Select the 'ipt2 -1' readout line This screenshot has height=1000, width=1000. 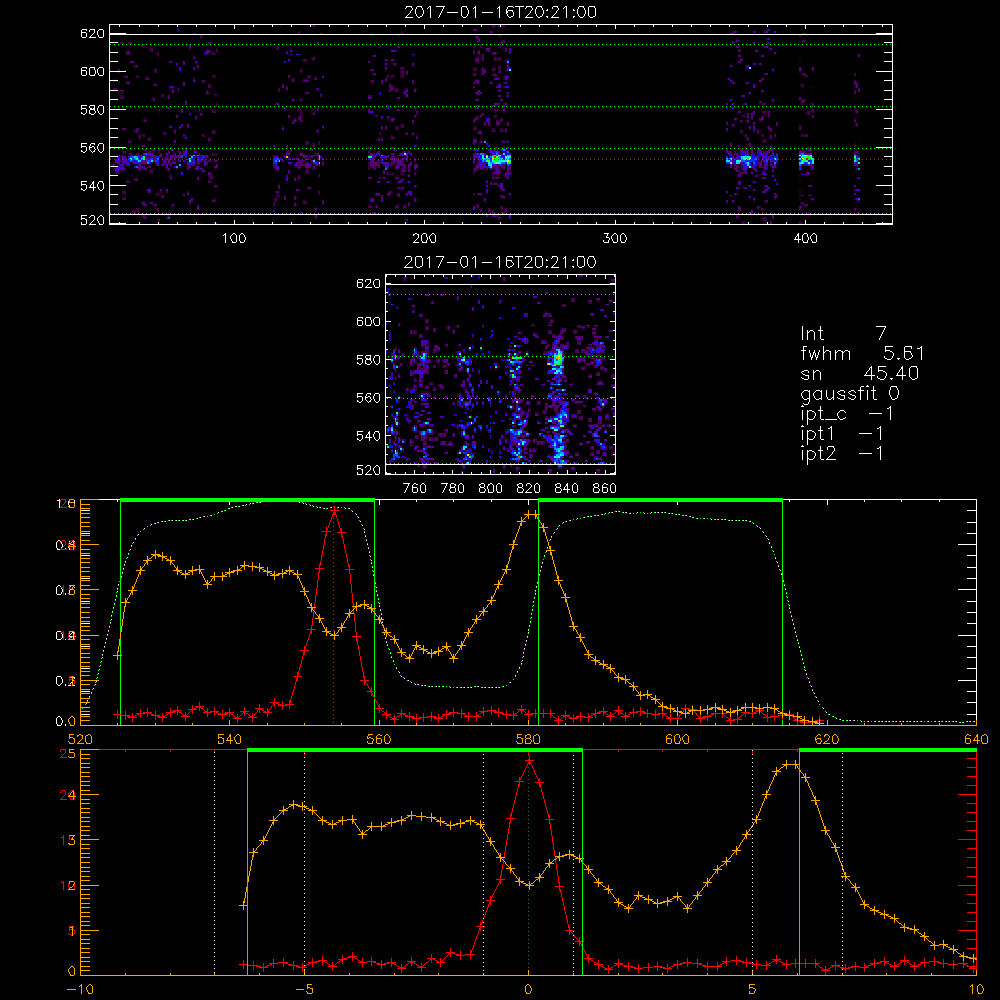(842, 453)
